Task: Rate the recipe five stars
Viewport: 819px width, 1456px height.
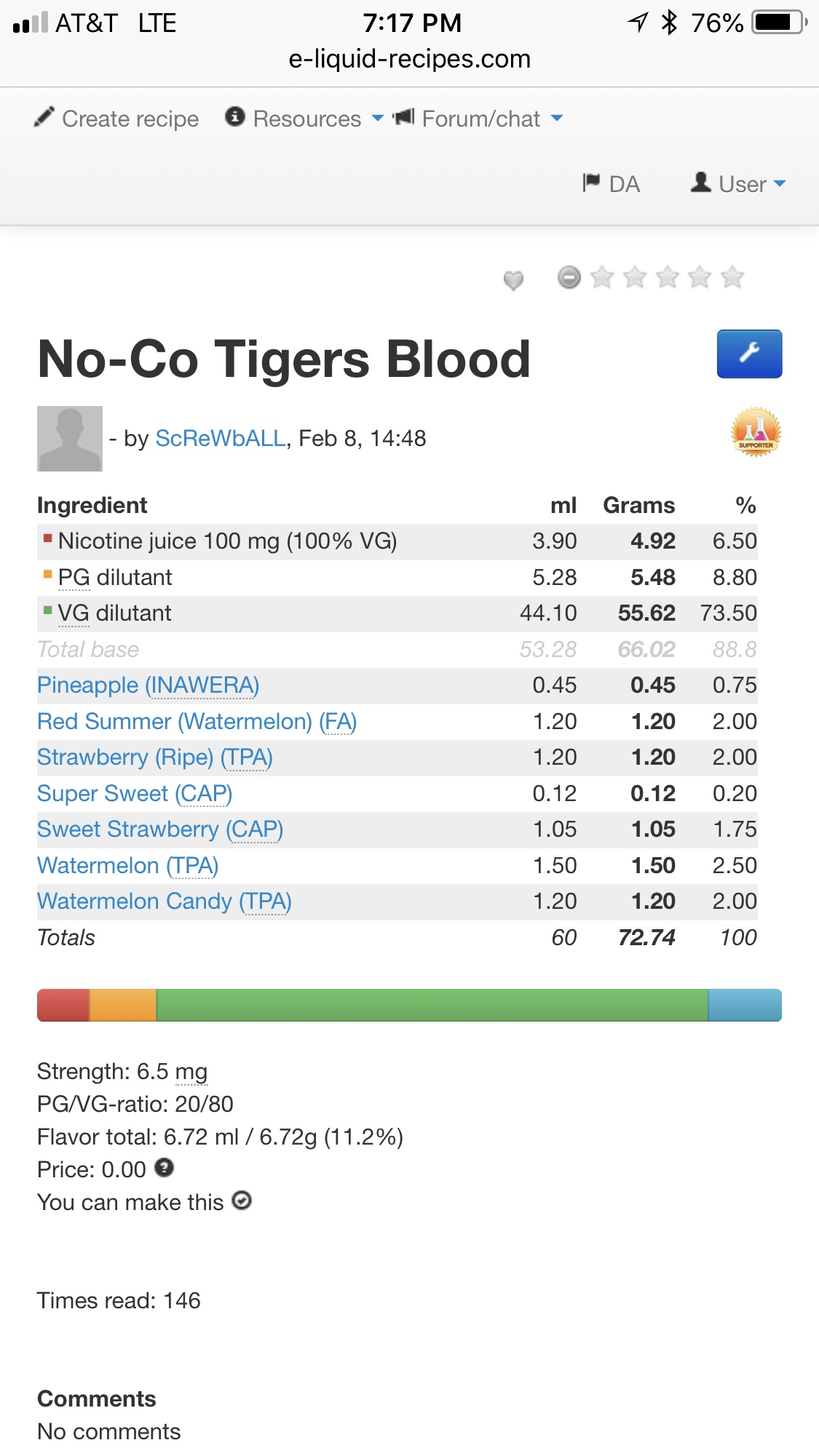Action: pos(732,277)
